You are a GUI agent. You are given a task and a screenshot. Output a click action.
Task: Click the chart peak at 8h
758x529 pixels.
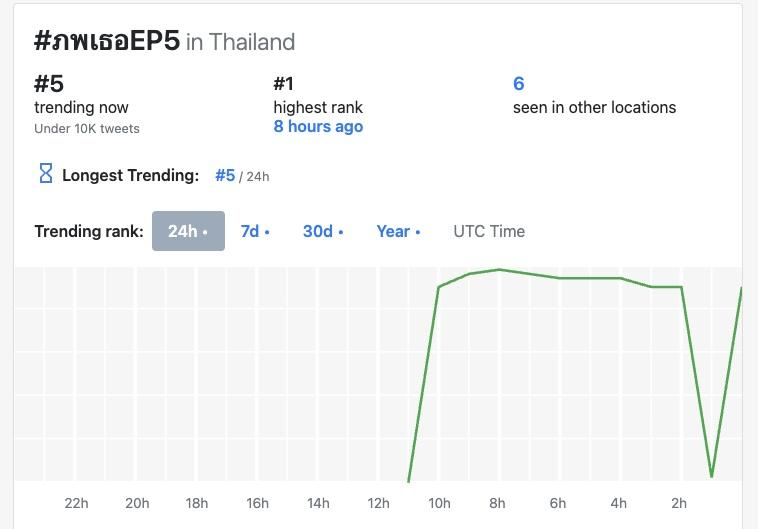[499, 270]
